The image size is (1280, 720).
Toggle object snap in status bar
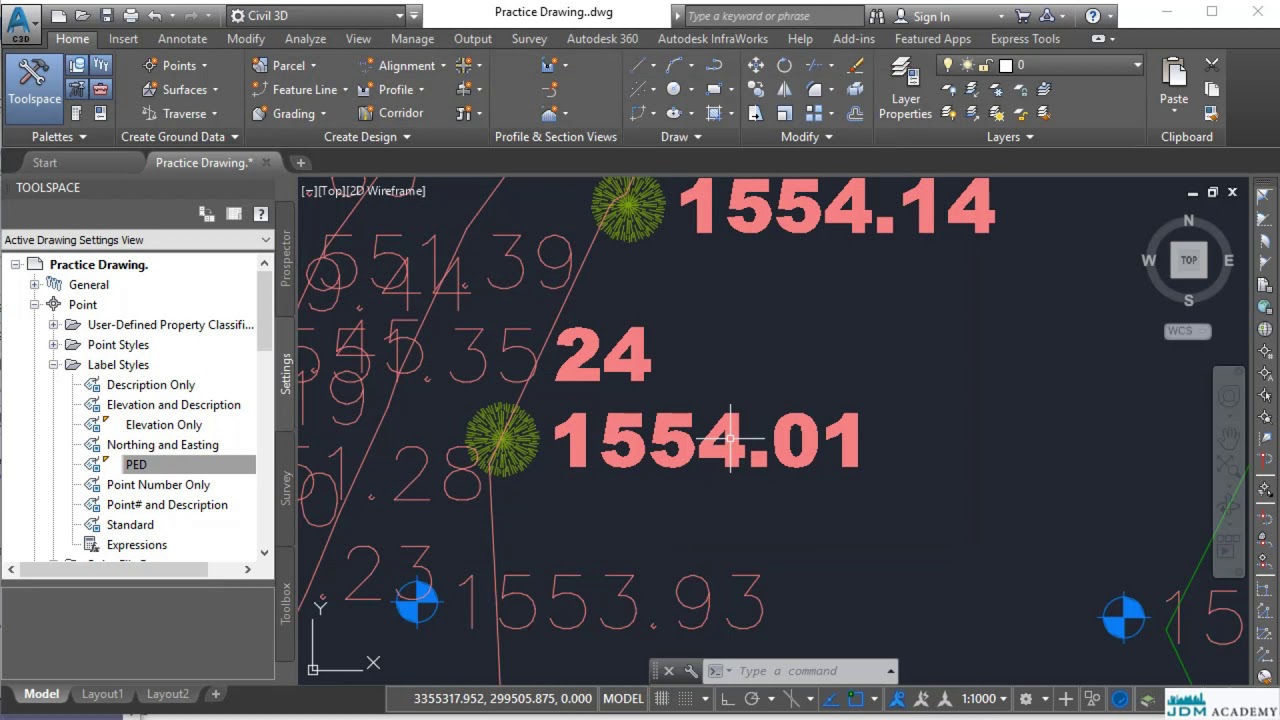[855, 699]
